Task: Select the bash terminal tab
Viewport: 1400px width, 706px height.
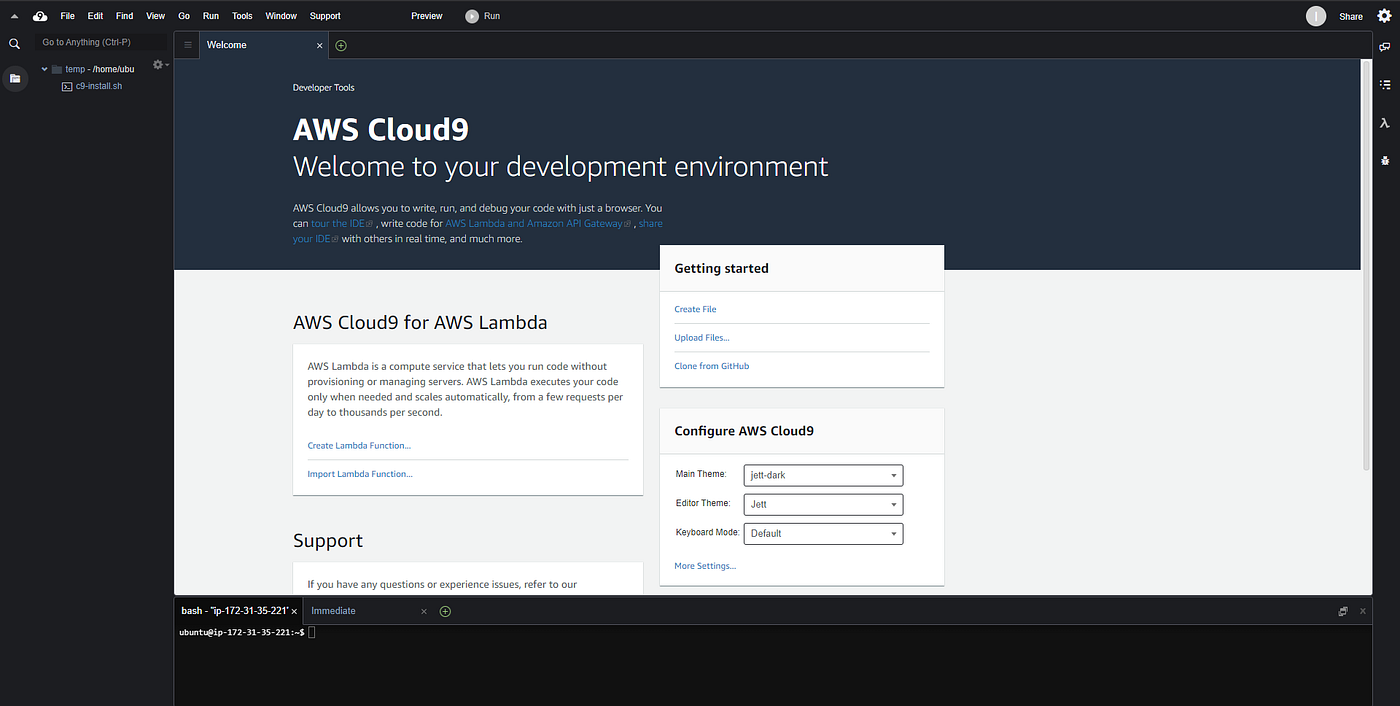Action: pyautogui.click(x=237, y=611)
